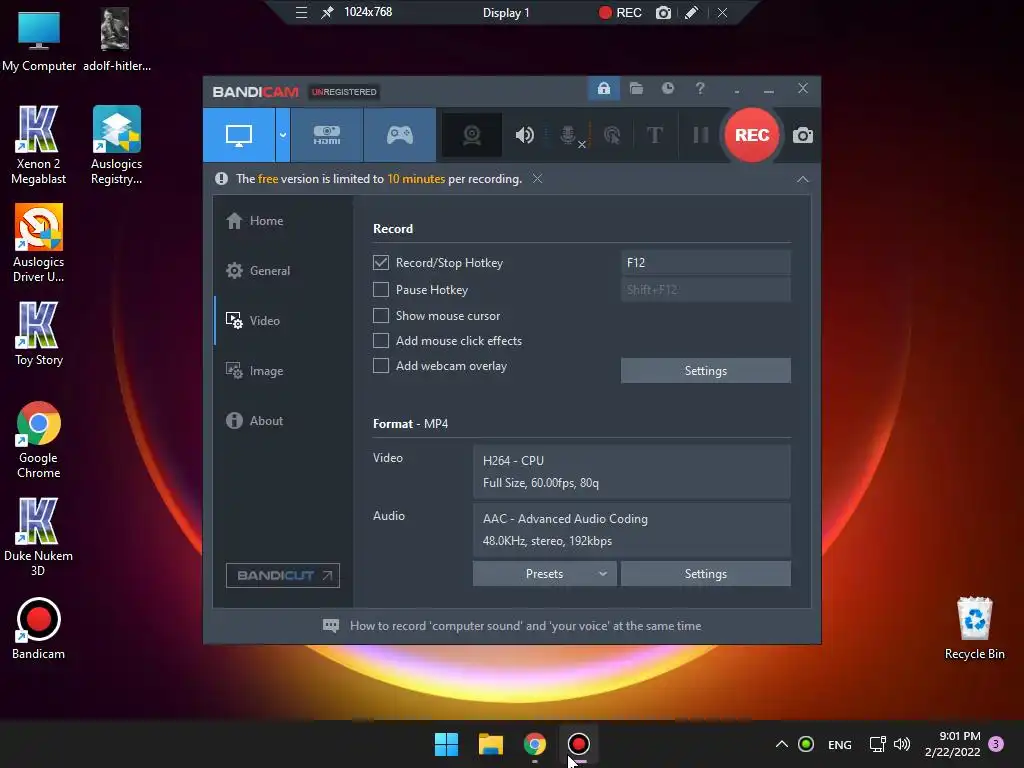Open the Presets dropdown
This screenshot has width=1024, height=768.
tap(544, 573)
